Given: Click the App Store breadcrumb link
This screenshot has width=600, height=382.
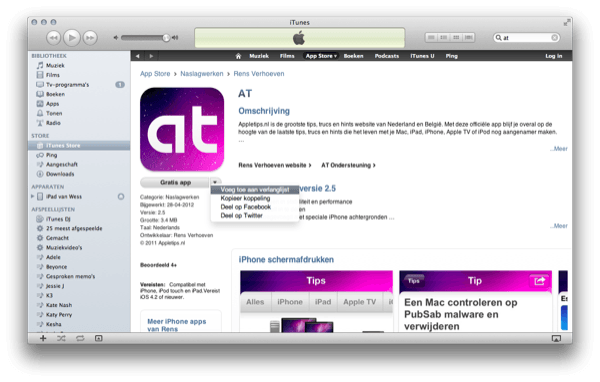Looking at the screenshot, I should click(155, 73).
